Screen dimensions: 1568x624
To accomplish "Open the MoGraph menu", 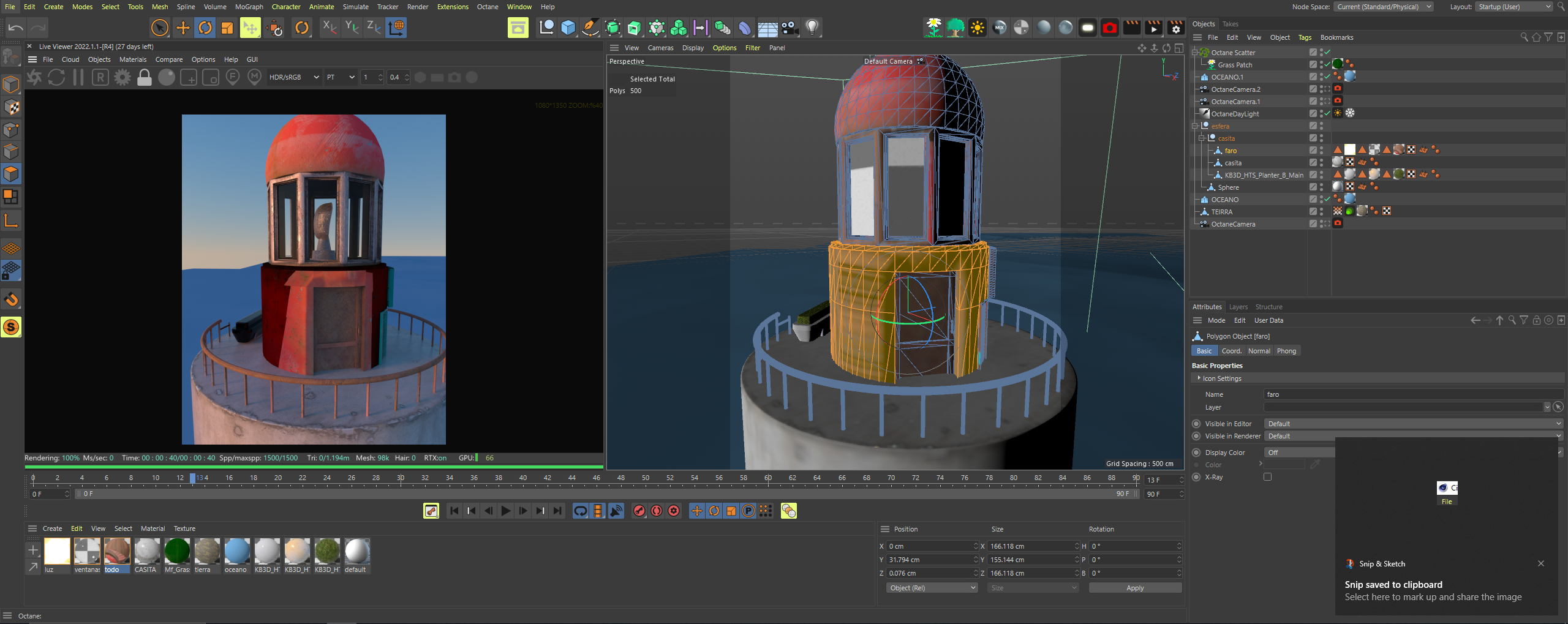I will pyautogui.click(x=249, y=7).
